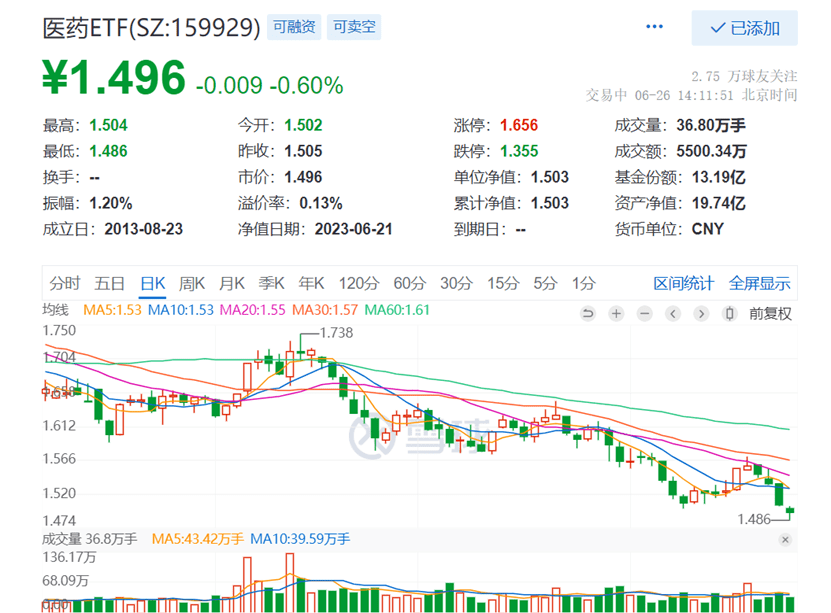Image resolution: width=831 pixels, height=613 pixels.
Task: Click the 2.75 万球友关注 text
Action: (x=744, y=77)
